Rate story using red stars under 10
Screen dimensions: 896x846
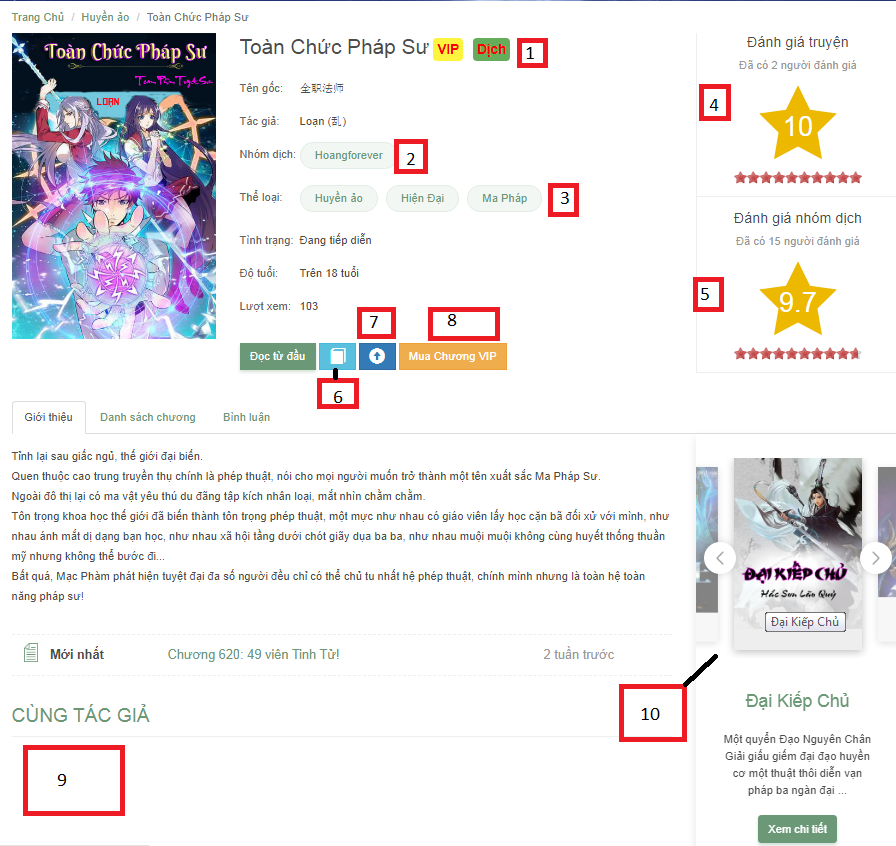(x=798, y=178)
